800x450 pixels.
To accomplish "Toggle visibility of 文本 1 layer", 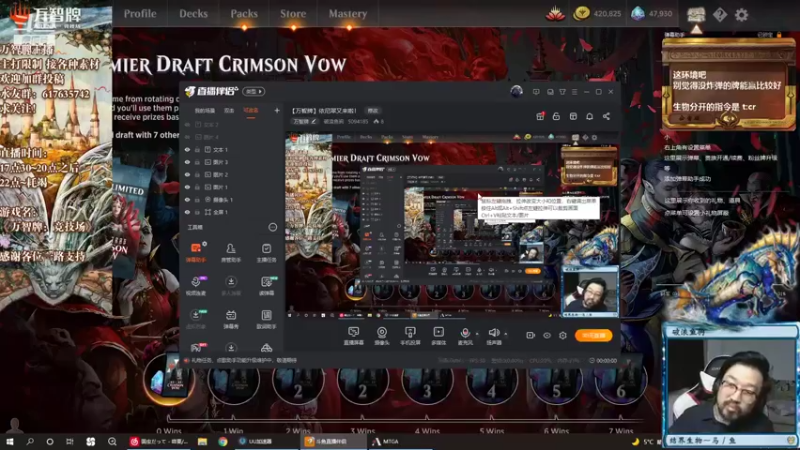I will pos(187,149).
